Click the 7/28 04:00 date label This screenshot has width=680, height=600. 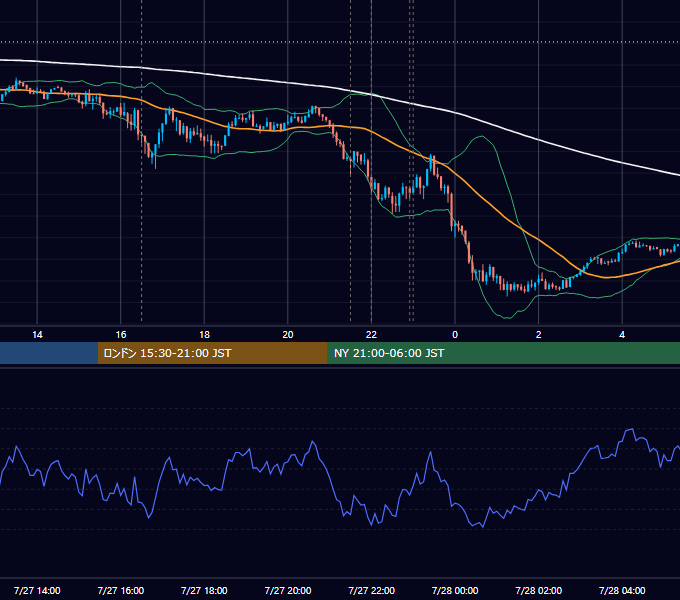[622, 590]
